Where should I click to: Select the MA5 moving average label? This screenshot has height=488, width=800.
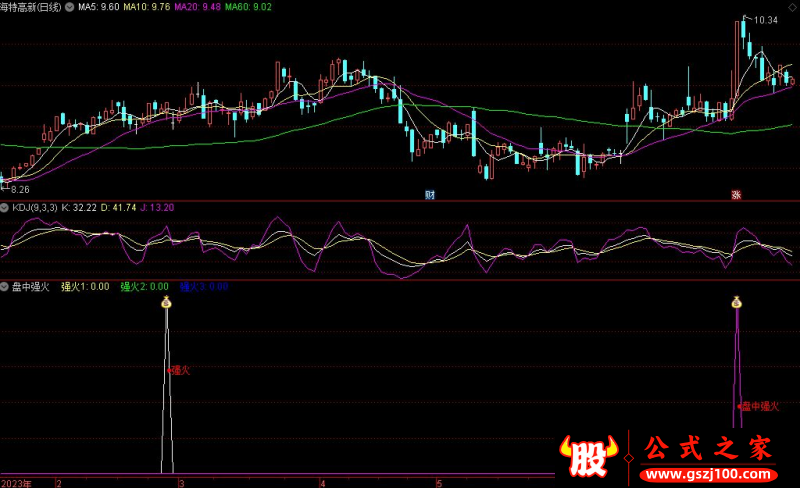tap(98, 7)
